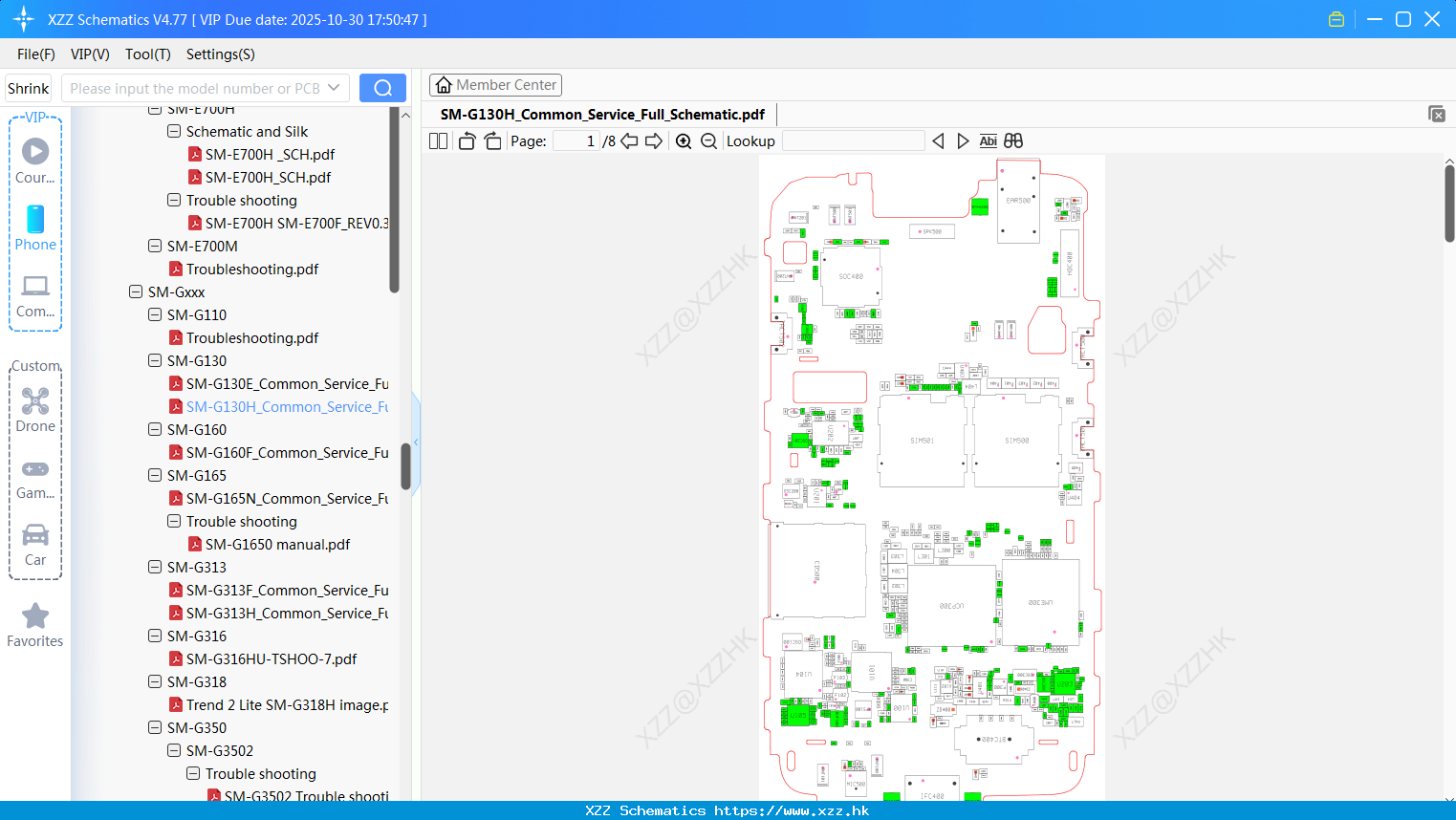Open SM-G1650 manual.pdf

(277, 545)
